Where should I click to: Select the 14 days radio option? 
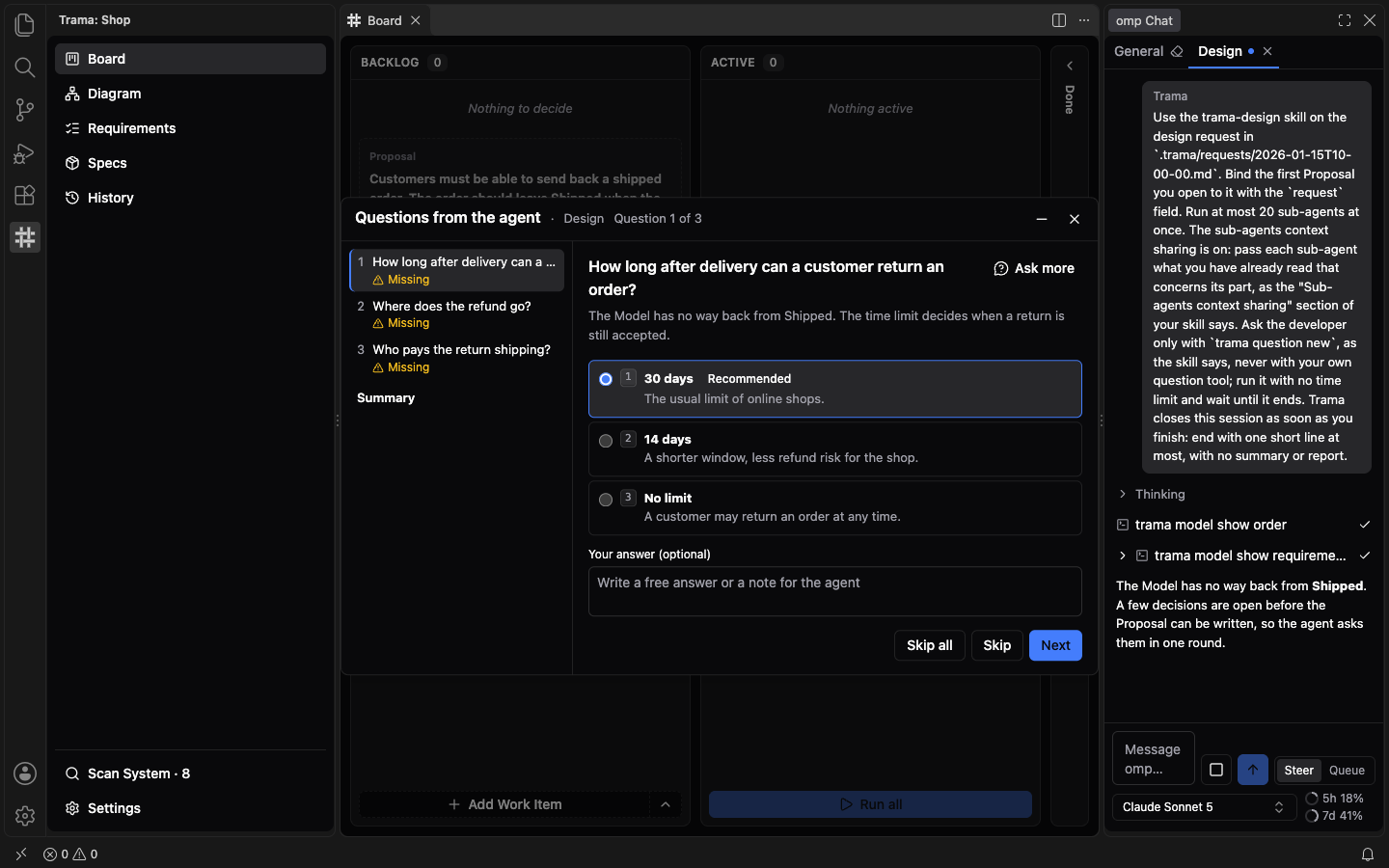coord(606,441)
